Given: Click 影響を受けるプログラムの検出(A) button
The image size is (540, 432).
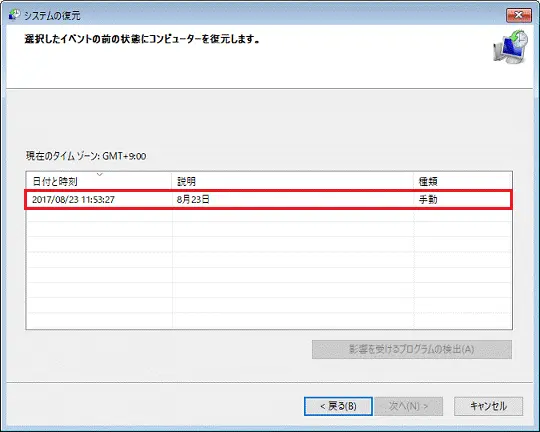Looking at the screenshot, I should pos(412,349).
